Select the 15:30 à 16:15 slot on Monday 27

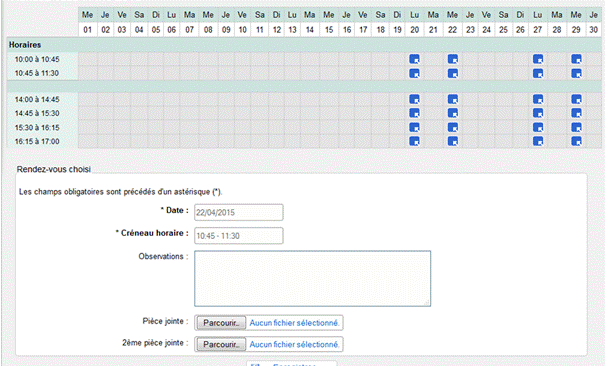tap(538, 127)
